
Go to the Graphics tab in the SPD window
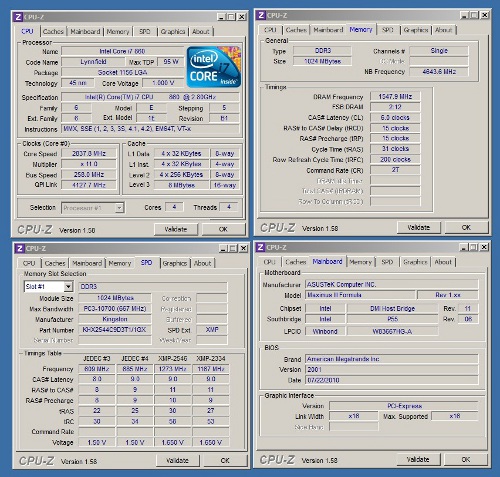[x=175, y=263]
